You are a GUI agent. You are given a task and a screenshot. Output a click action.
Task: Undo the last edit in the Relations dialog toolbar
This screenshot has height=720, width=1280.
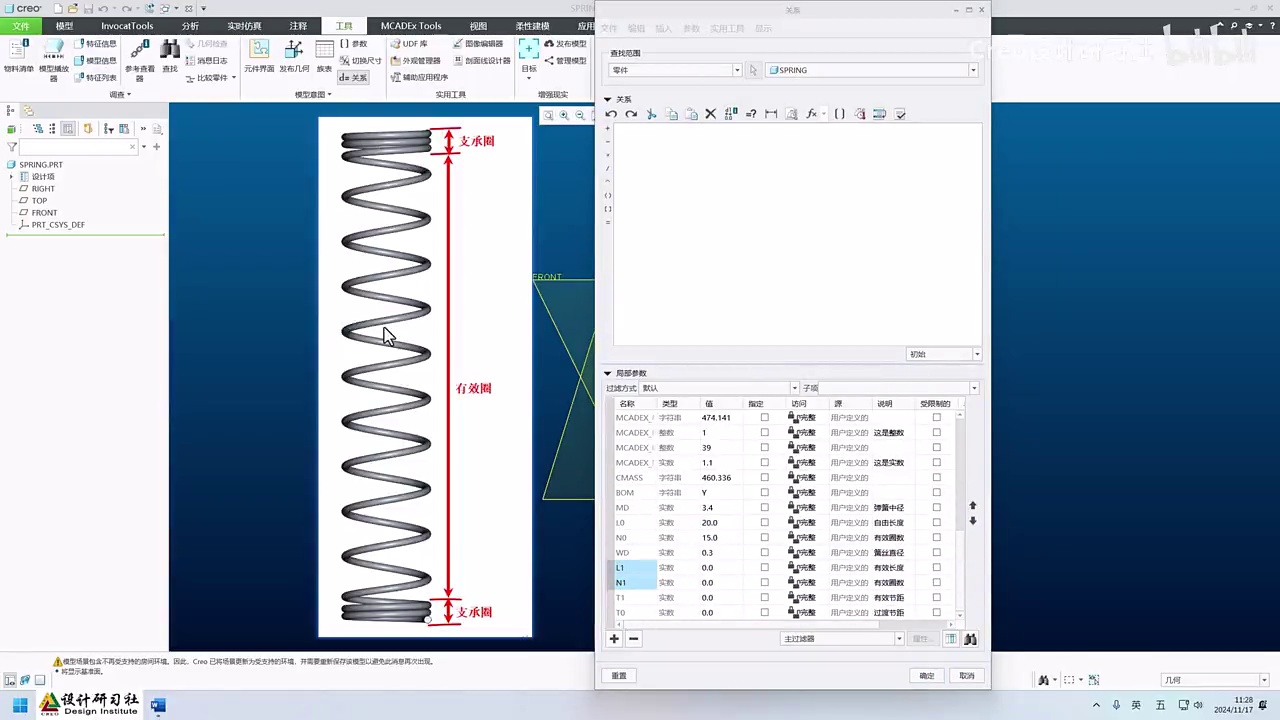click(611, 114)
